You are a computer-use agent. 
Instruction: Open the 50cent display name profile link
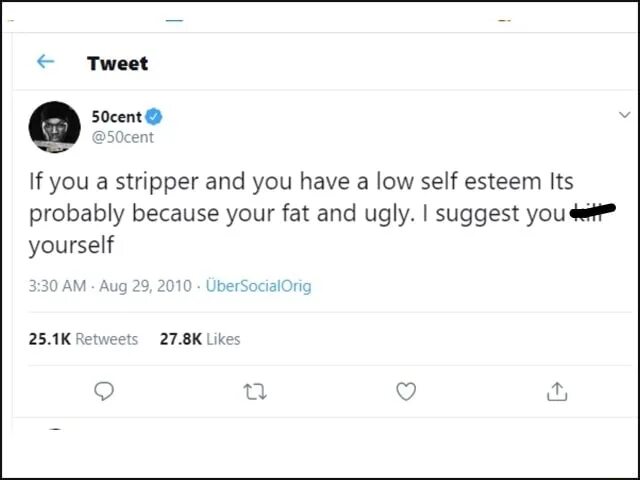pos(117,117)
